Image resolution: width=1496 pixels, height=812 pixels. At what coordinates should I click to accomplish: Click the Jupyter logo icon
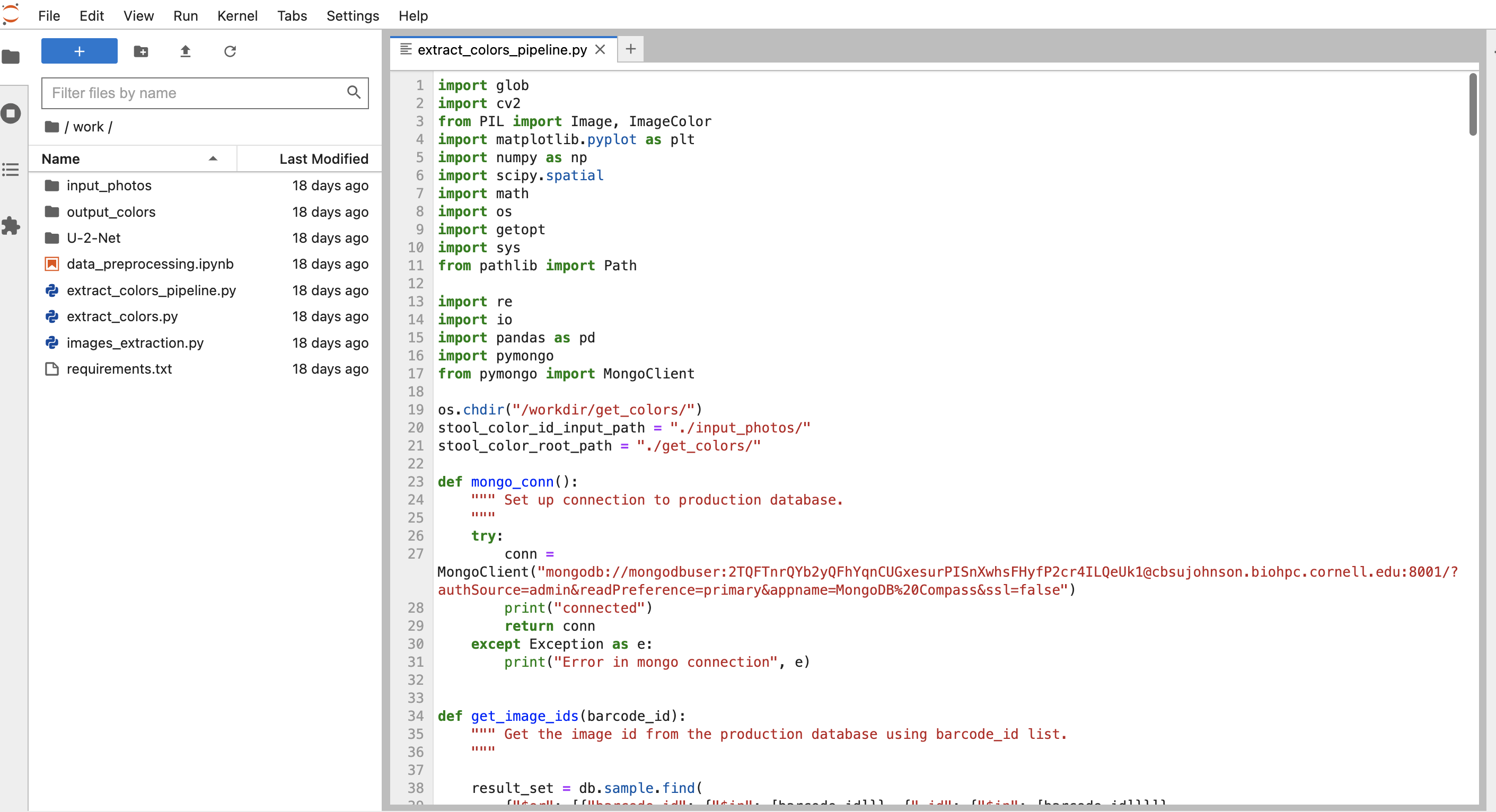point(11,14)
